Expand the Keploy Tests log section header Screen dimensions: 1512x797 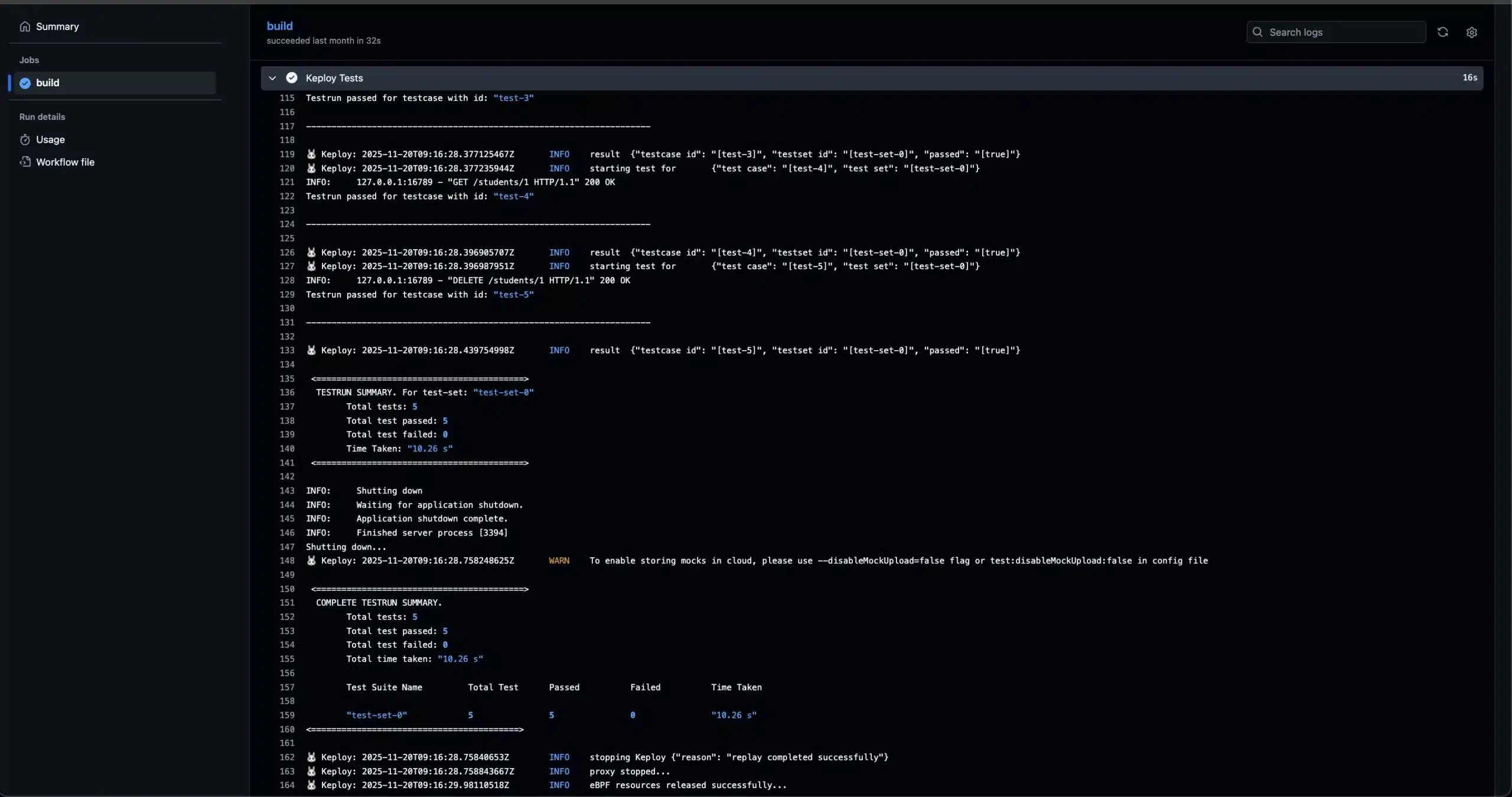pos(334,77)
